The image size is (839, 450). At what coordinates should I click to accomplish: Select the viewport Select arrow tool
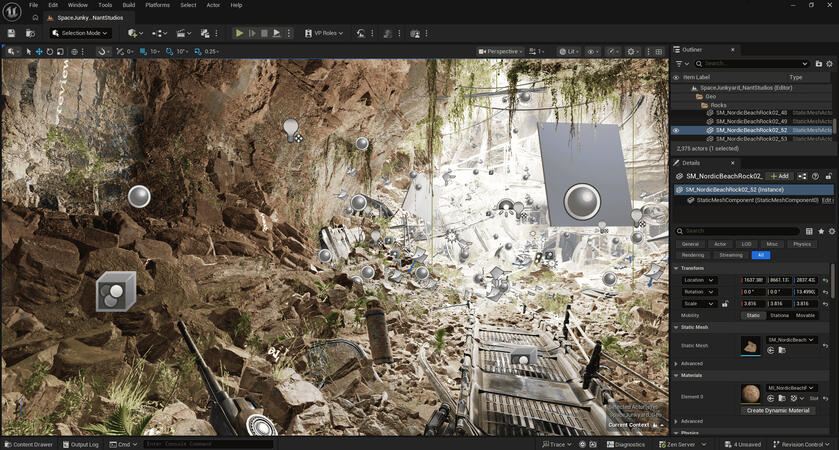coord(28,52)
